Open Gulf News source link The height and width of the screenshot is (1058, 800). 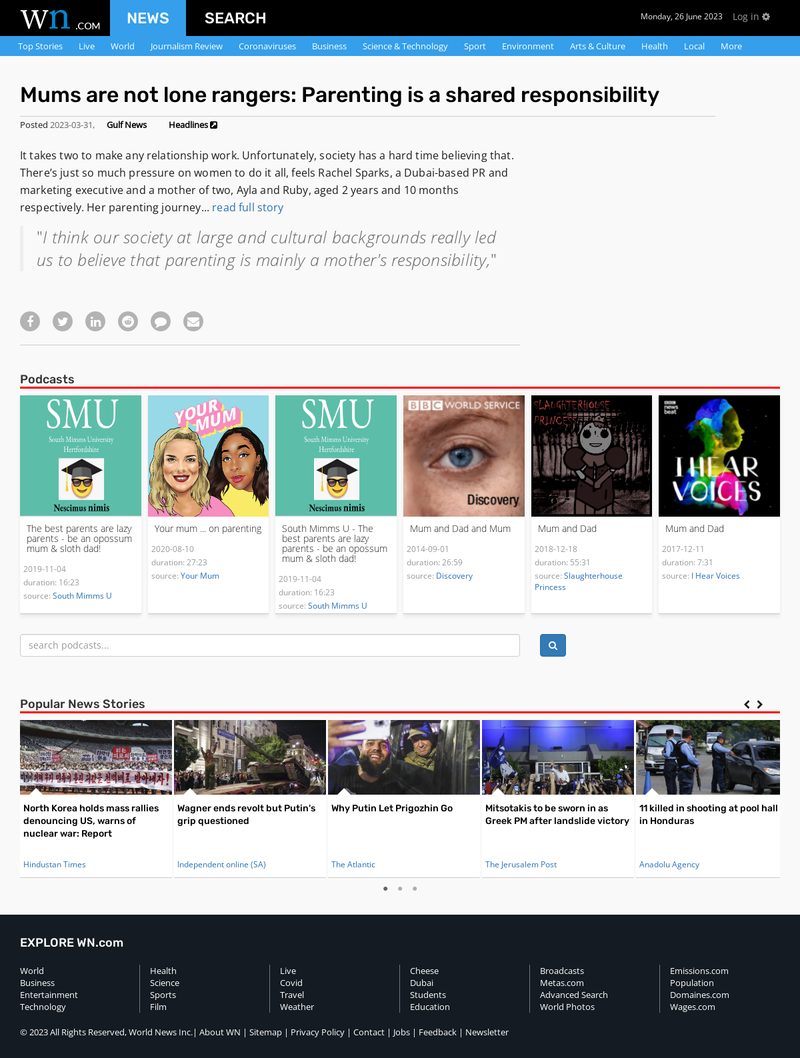click(127, 125)
